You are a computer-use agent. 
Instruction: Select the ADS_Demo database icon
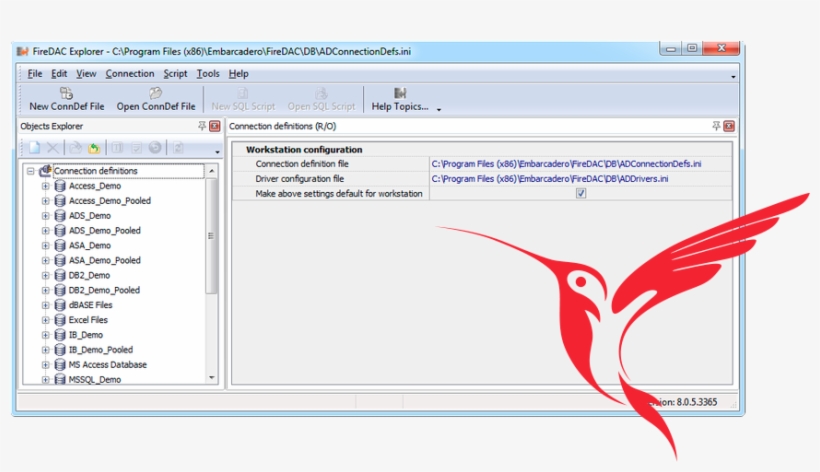(x=60, y=216)
